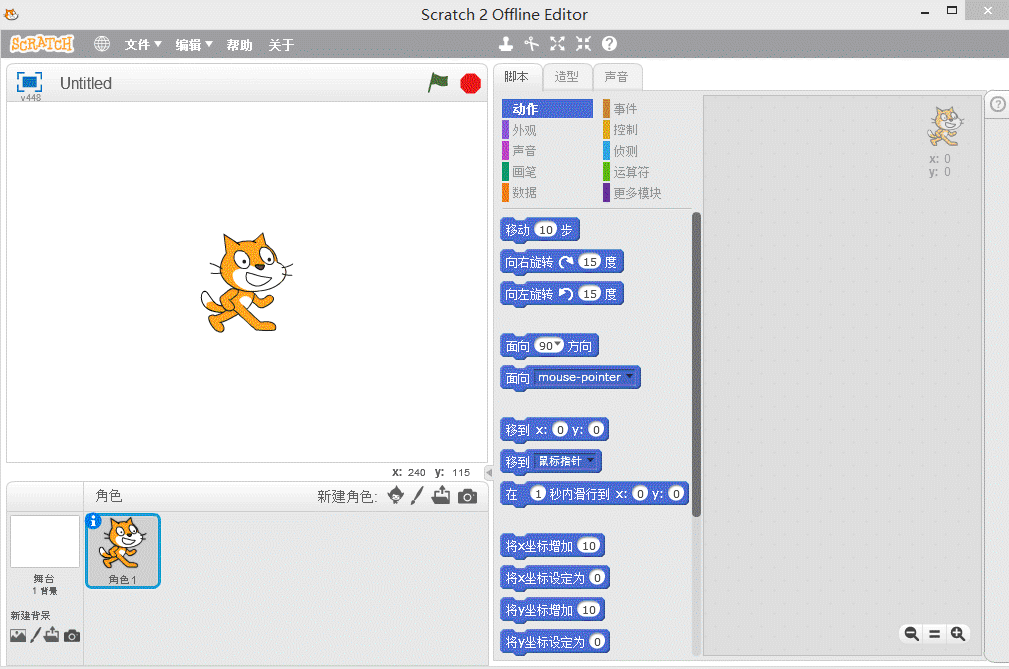Open the 编辑 menu
Viewport: 1009px width, 669px height.
[194, 44]
